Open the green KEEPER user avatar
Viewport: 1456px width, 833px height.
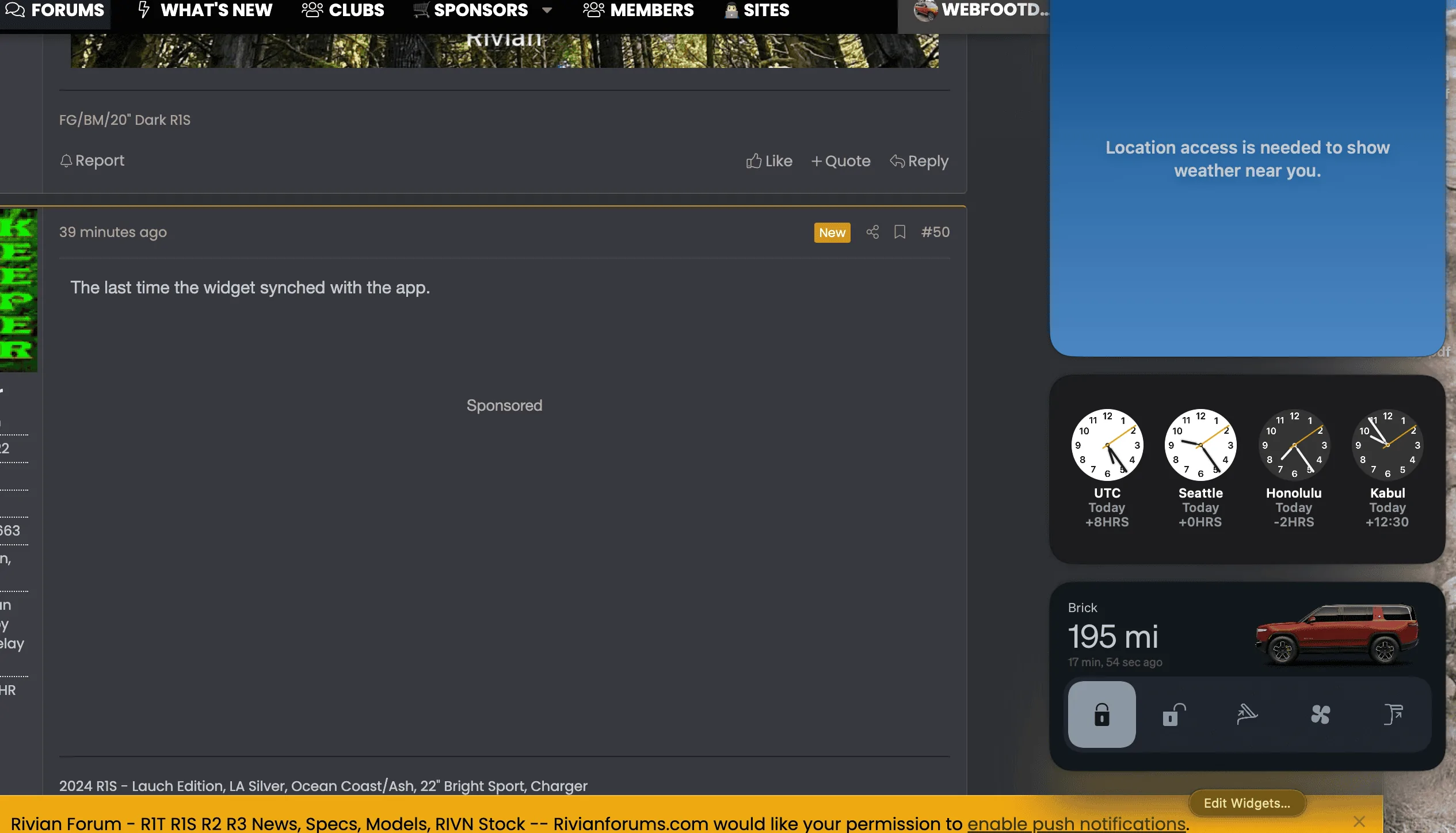18,291
